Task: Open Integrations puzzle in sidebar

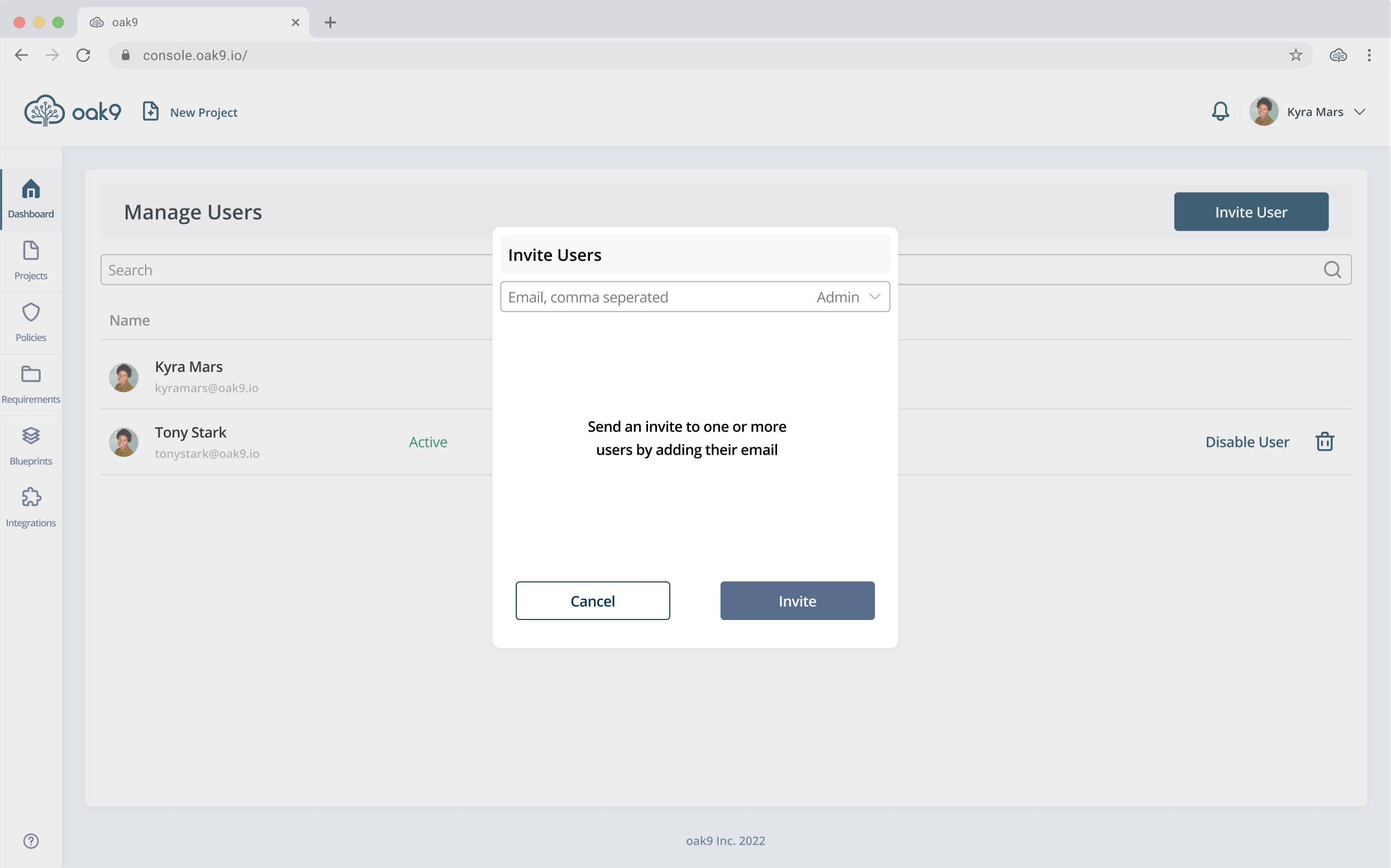Action: (x=31, y=508)
